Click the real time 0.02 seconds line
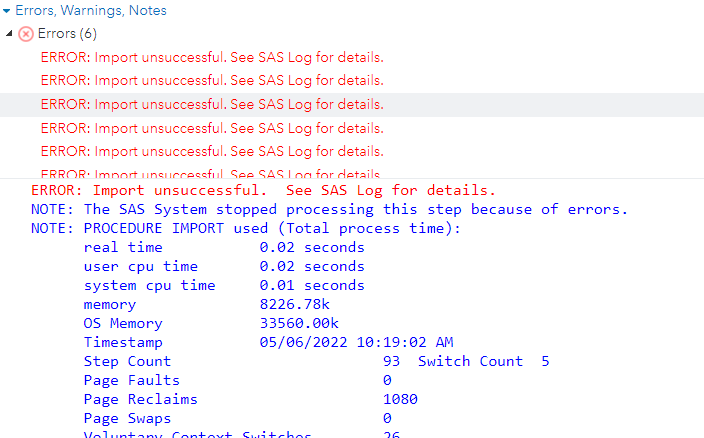 point(224,247)
